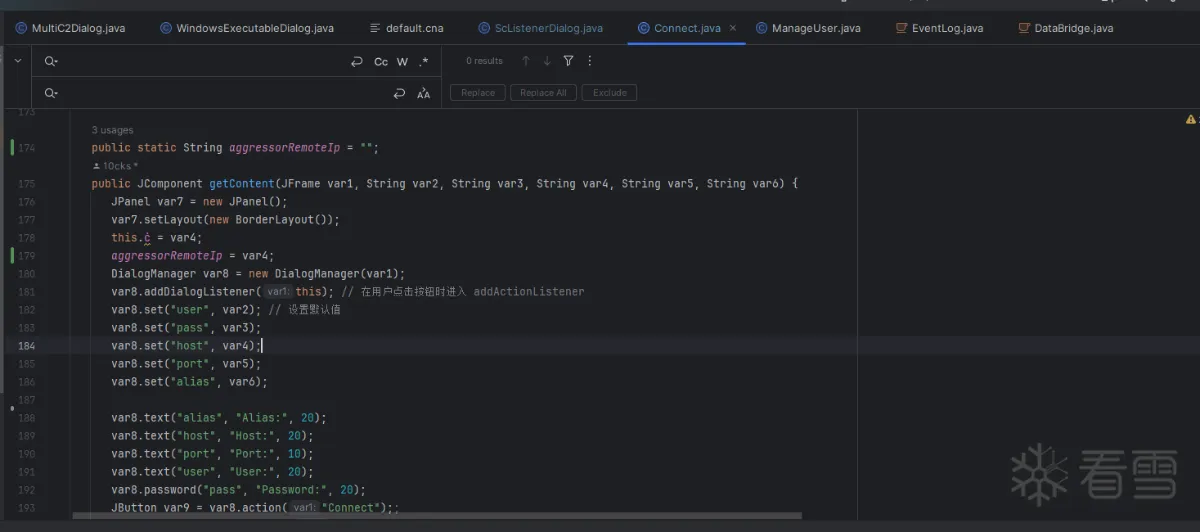This screenshot has height=532, width=1200.
Task: Click the Replace All button
Action: [x=543, y=93]
